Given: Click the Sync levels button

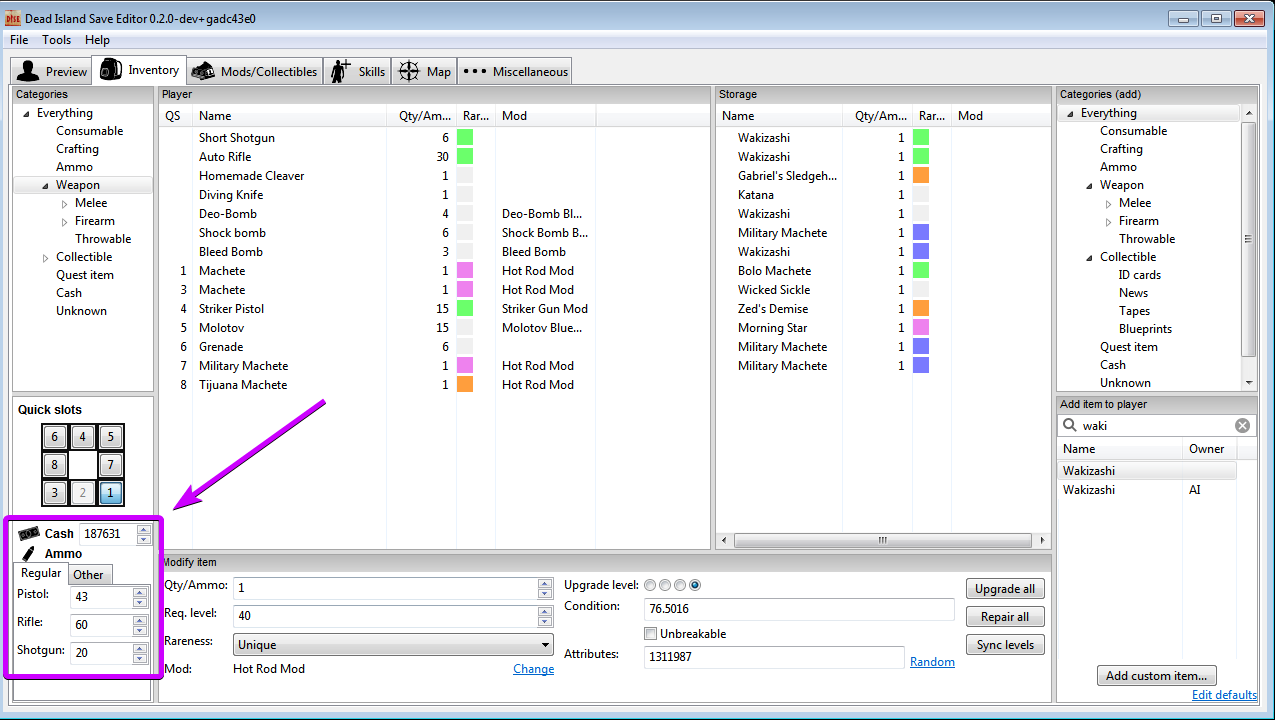Looking at the screenshot, I should (1005, 644).
